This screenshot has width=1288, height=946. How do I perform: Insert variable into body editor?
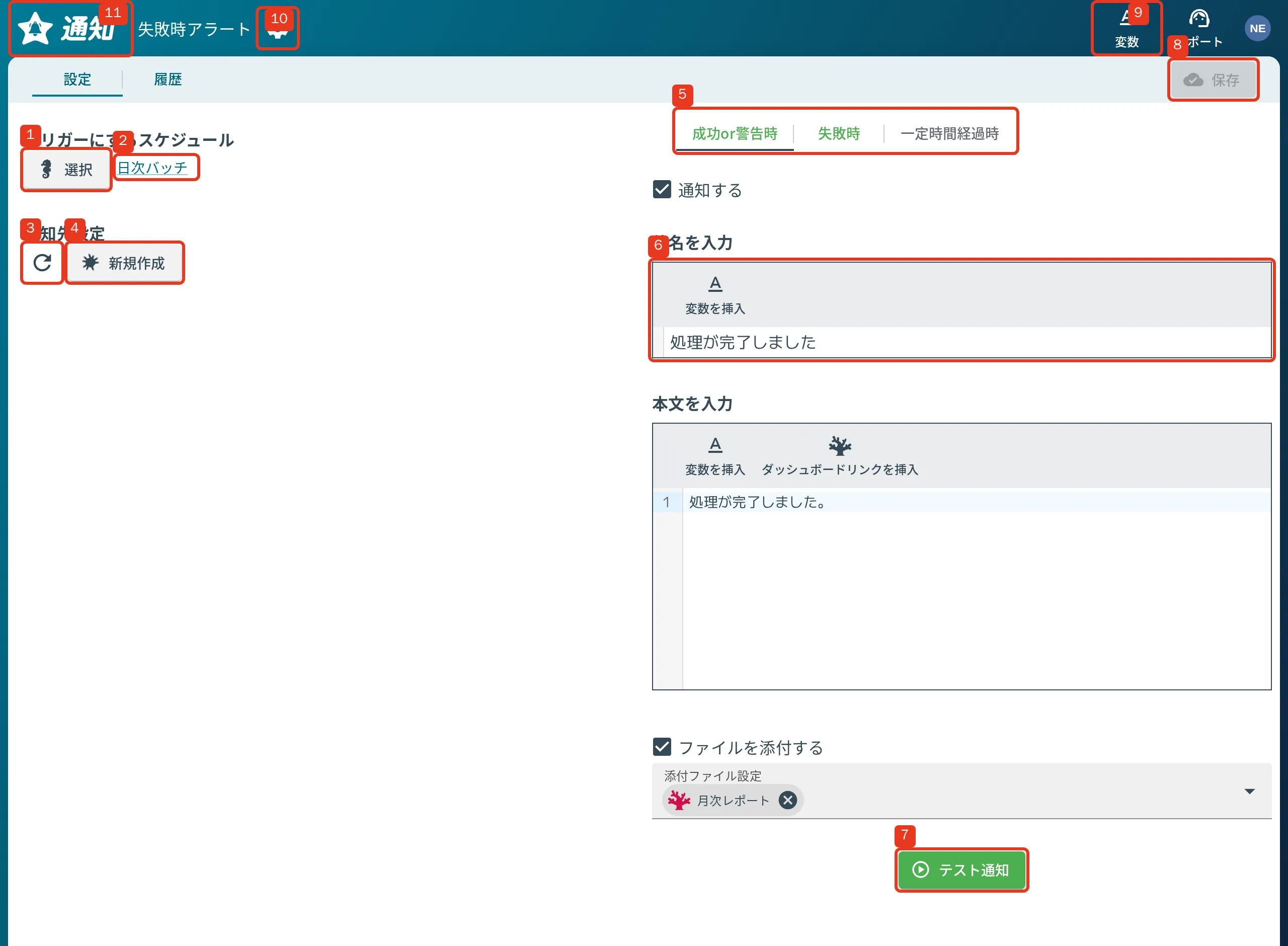point(715,456)
